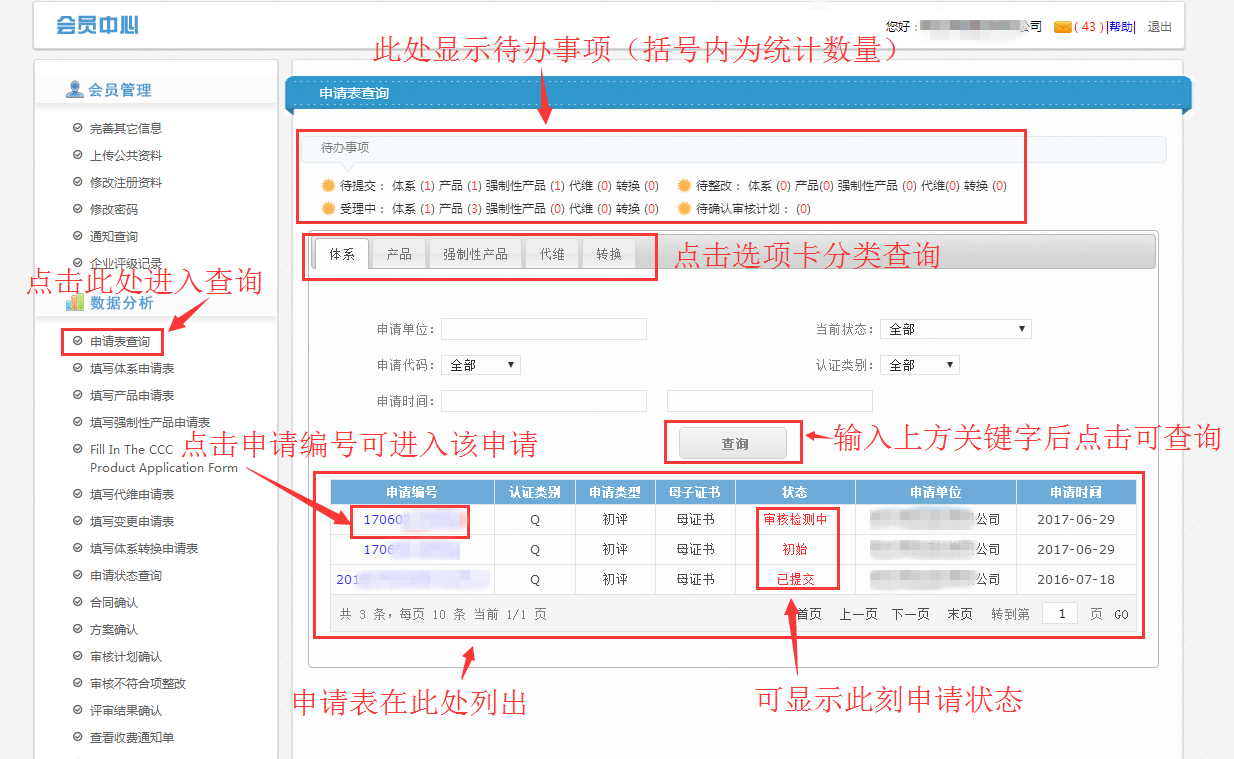Go to 下一页 in pagination

[910, 614]
